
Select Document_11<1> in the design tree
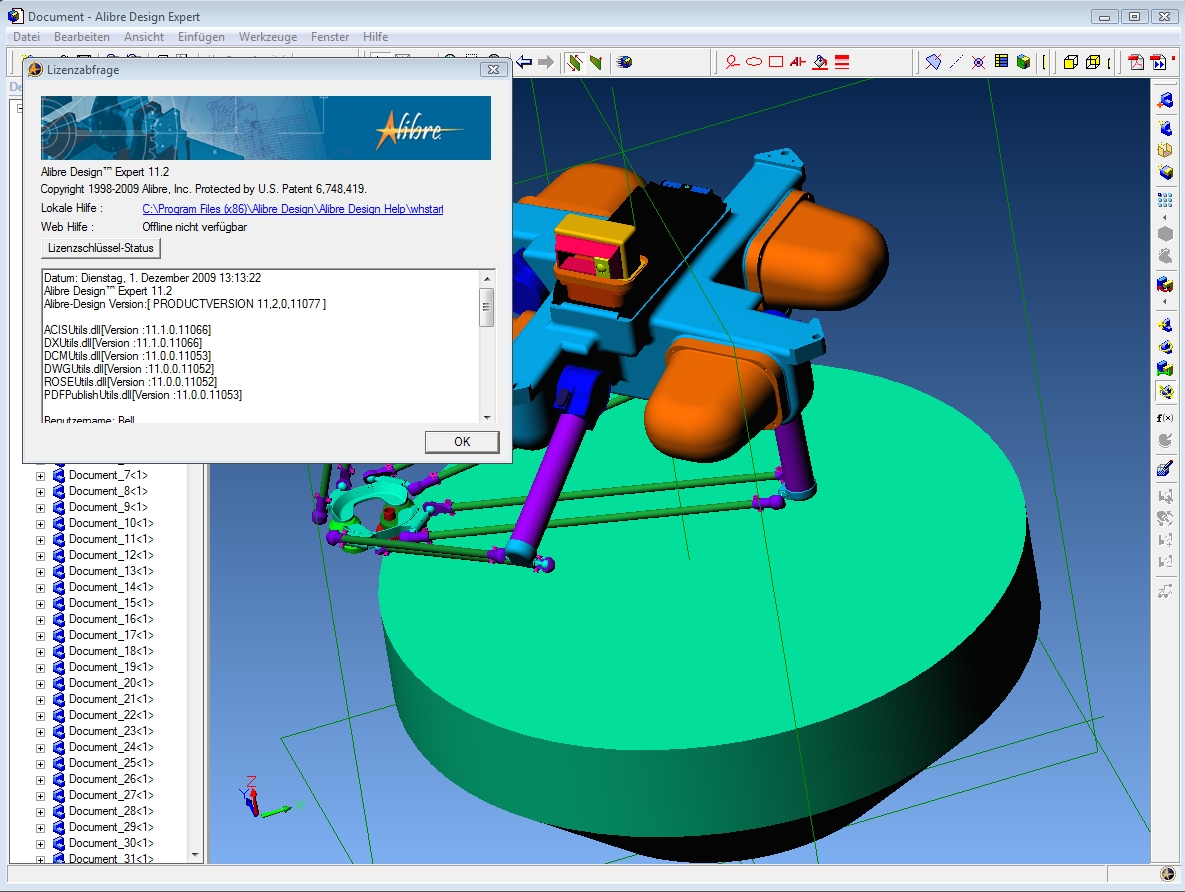(x=111, y=540)
